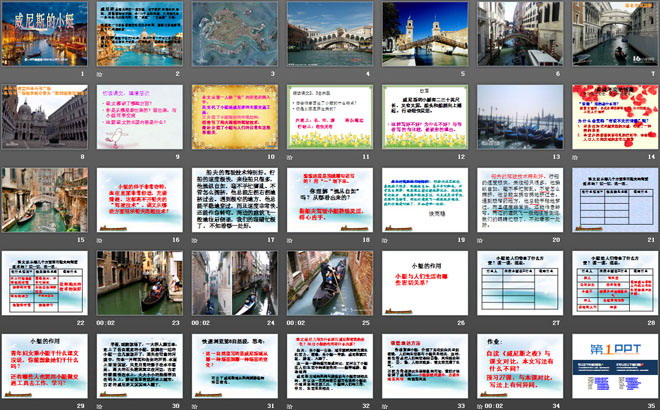Image resolution: width=660 pixels, height=410 pixels.
Task: Select slide 13 moored gondolas photo
Action: tap(520, 117)
